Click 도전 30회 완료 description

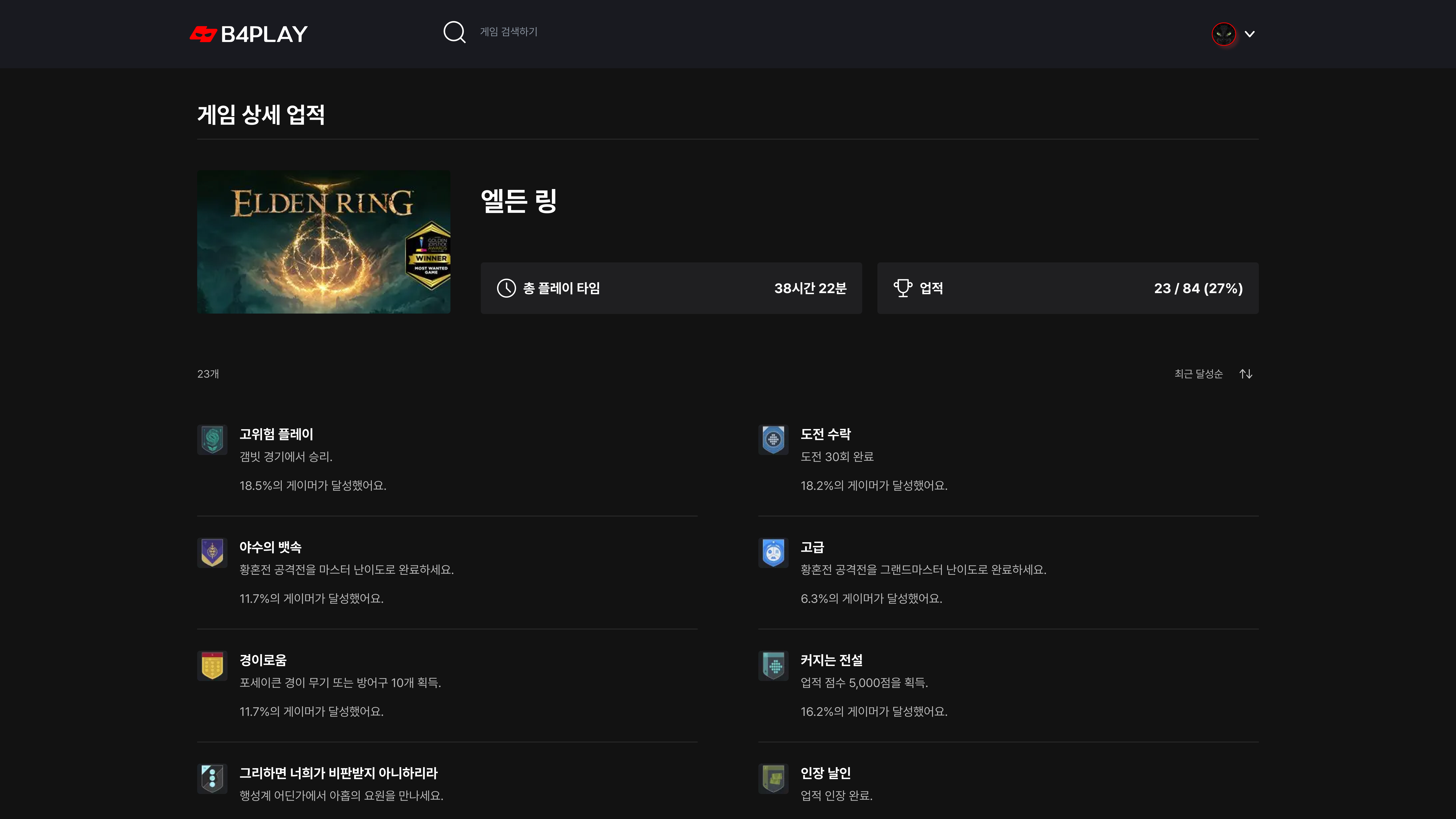(x=837, y=457)
